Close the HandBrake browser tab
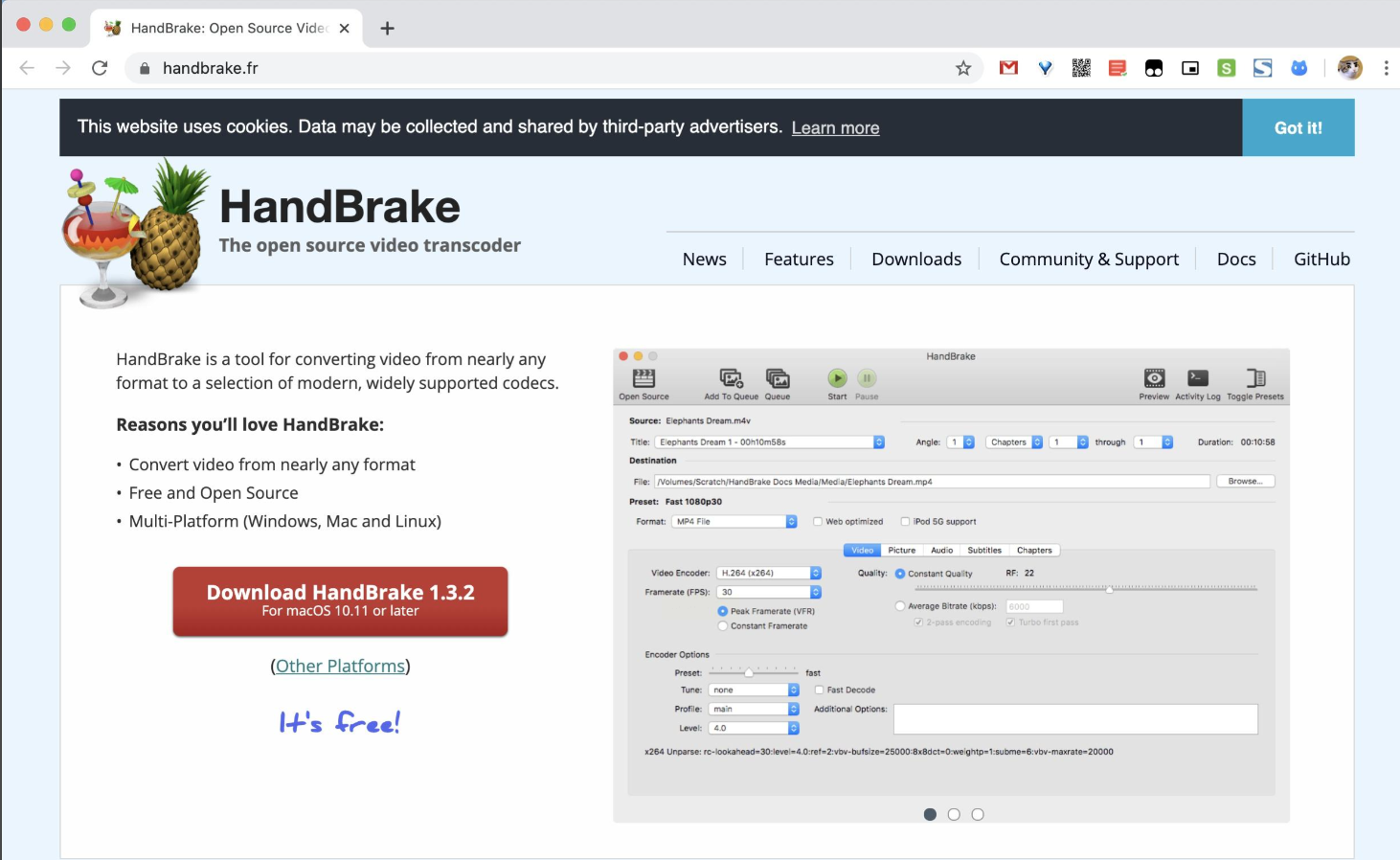The image size is (1400, 860). (x=344, y=28)
